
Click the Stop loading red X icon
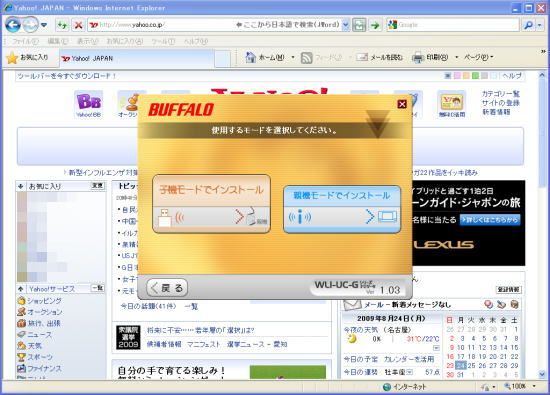click(x=78, y=25)
